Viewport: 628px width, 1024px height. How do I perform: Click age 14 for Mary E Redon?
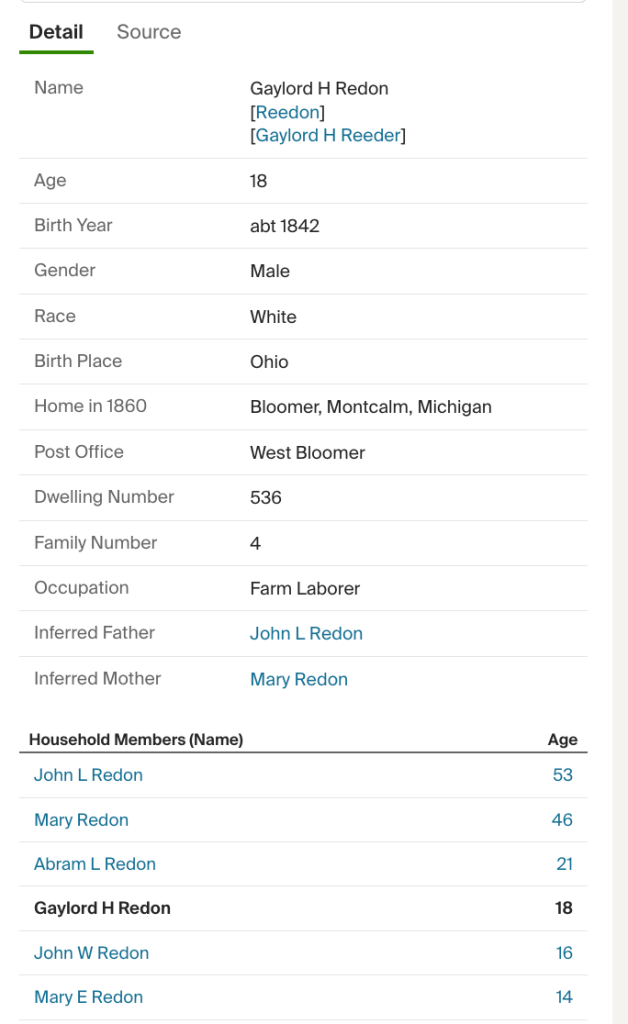click(x=564, y=997)
